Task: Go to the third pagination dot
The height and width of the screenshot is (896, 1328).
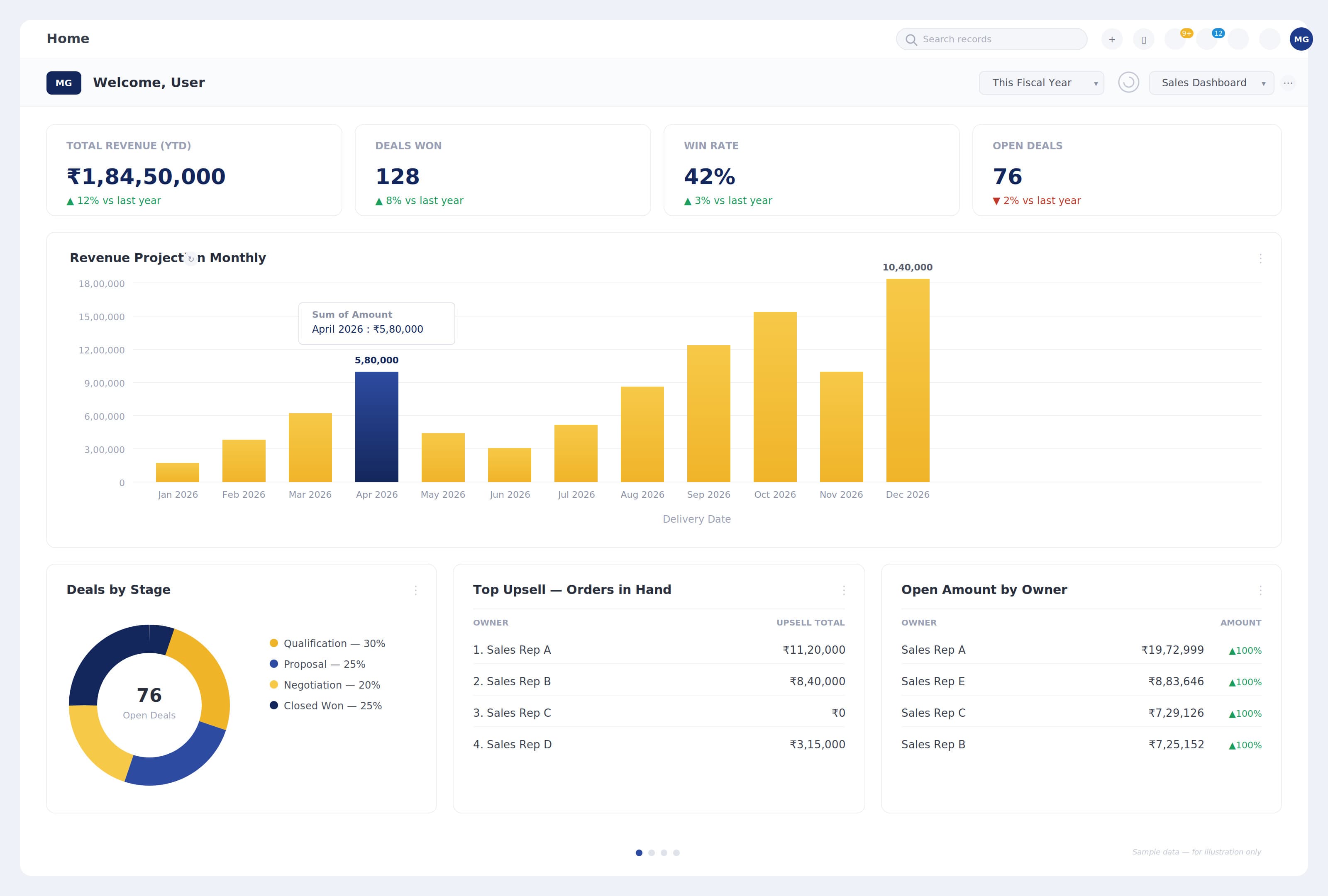Action: [x=664, y=852]
